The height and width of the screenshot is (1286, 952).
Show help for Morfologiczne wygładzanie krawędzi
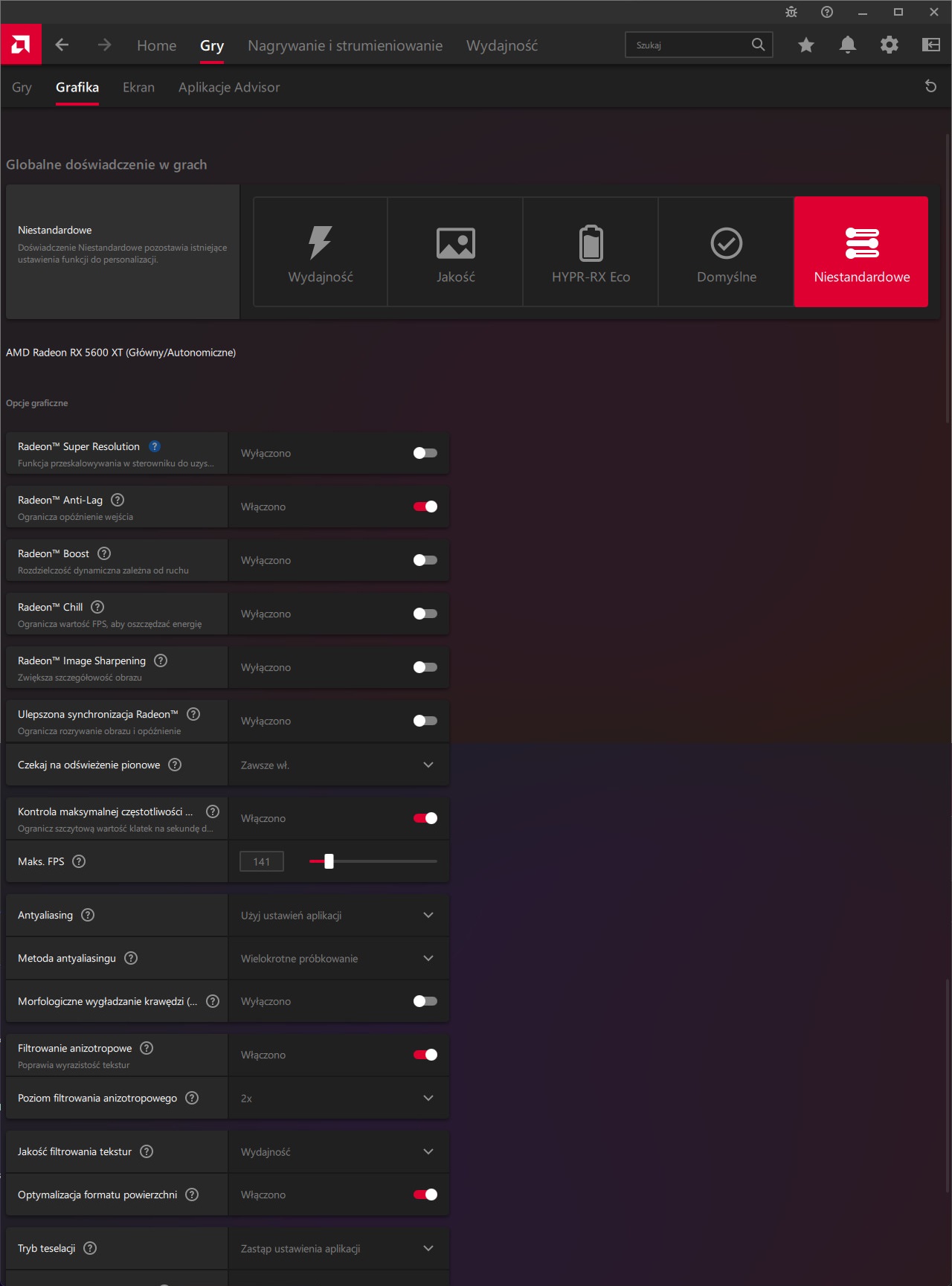click(x=213, y=1001)
